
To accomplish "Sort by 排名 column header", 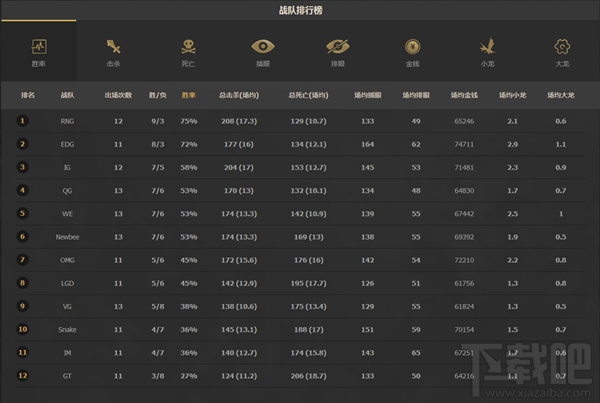I will [28, 95].
